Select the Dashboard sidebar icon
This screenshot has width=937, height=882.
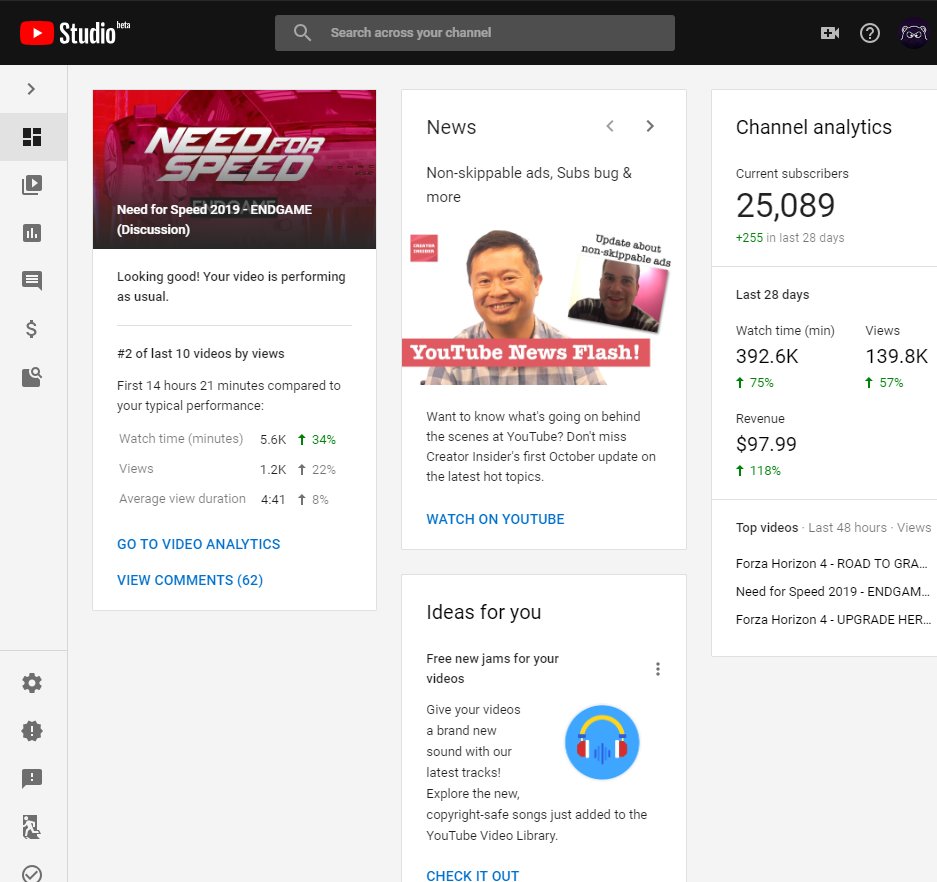tap(32, 137)
